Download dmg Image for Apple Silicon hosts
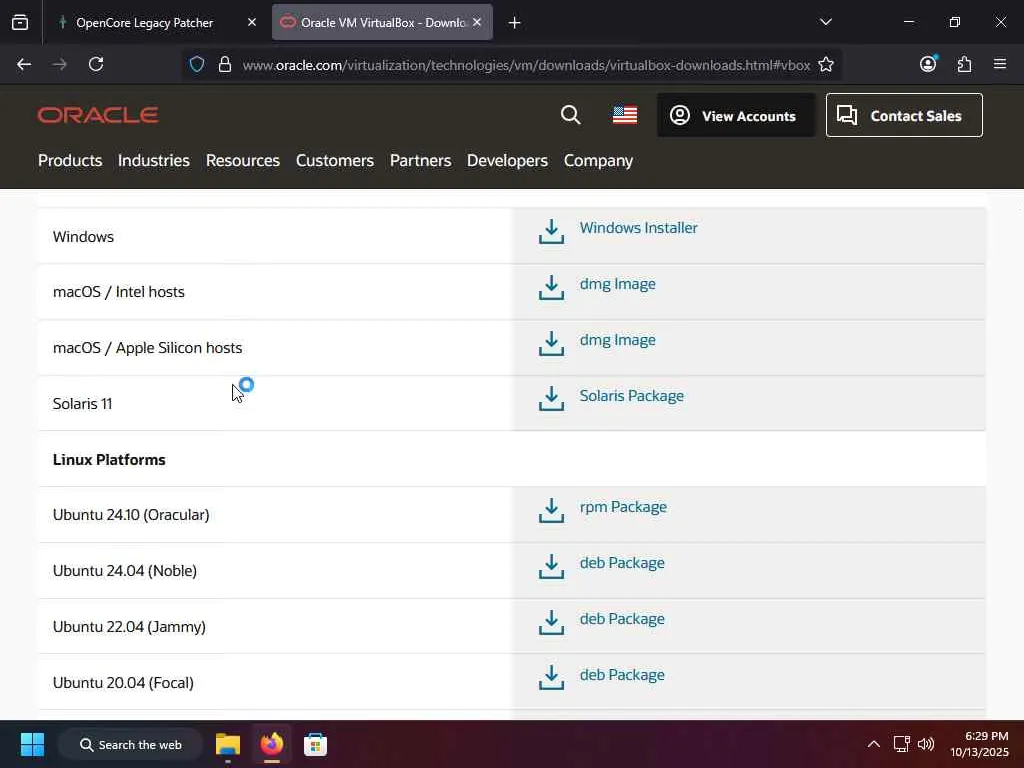 (617, 340)
